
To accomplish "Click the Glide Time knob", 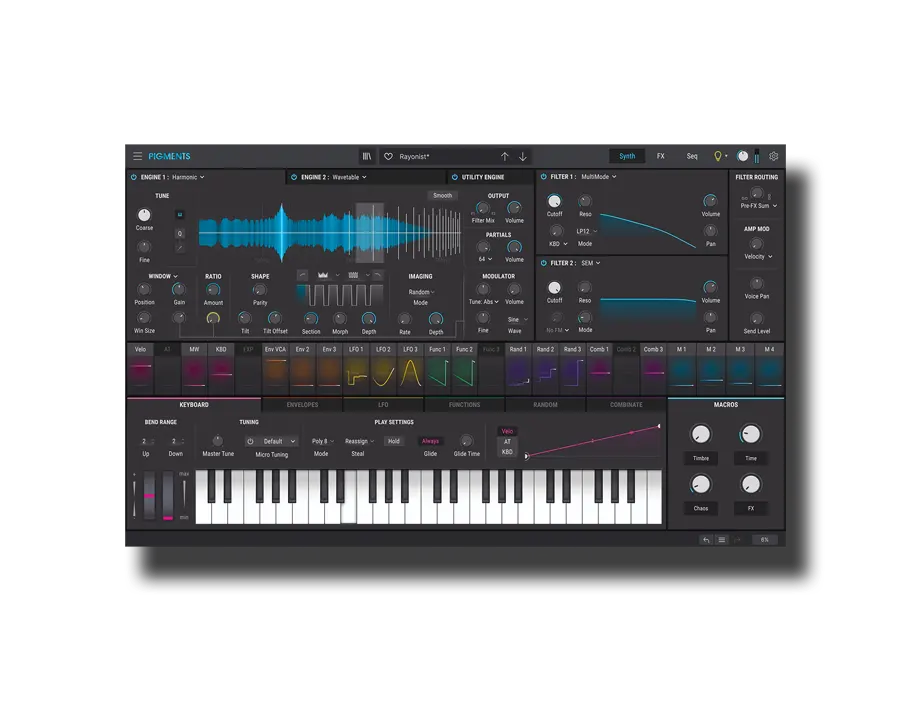I will (x=466, y=441).
